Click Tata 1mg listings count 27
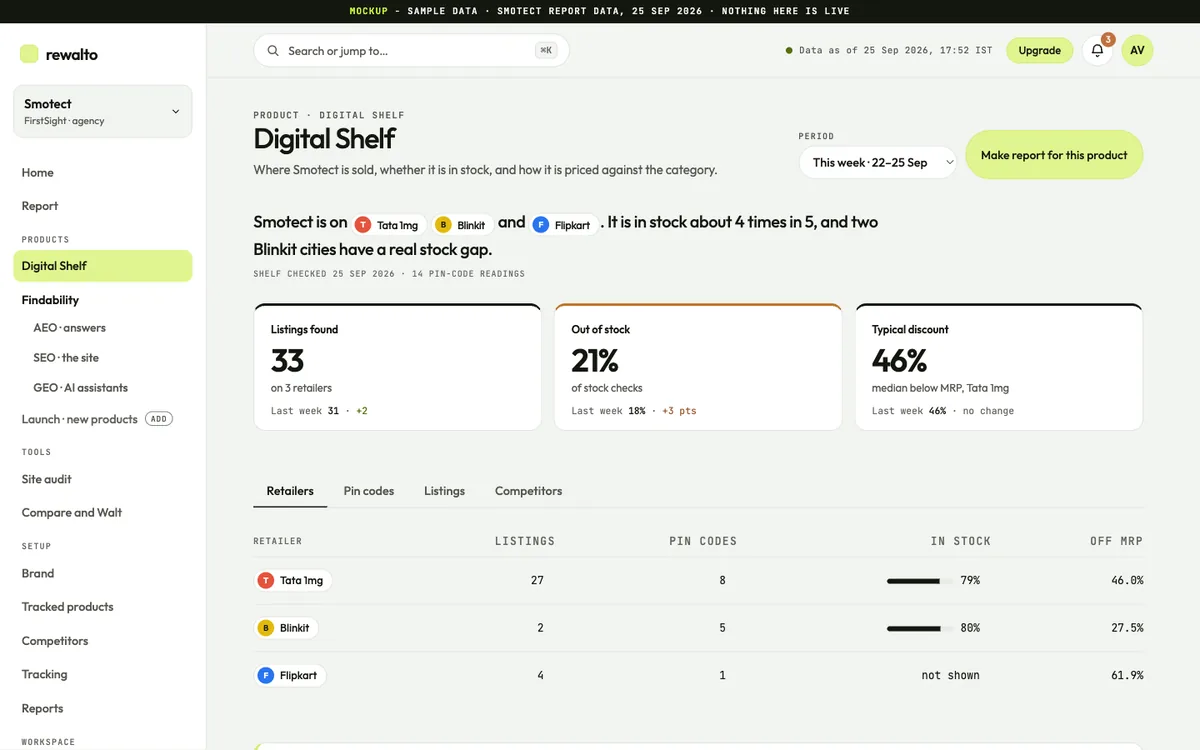The image size is (1200, 750). coord(537,580)
